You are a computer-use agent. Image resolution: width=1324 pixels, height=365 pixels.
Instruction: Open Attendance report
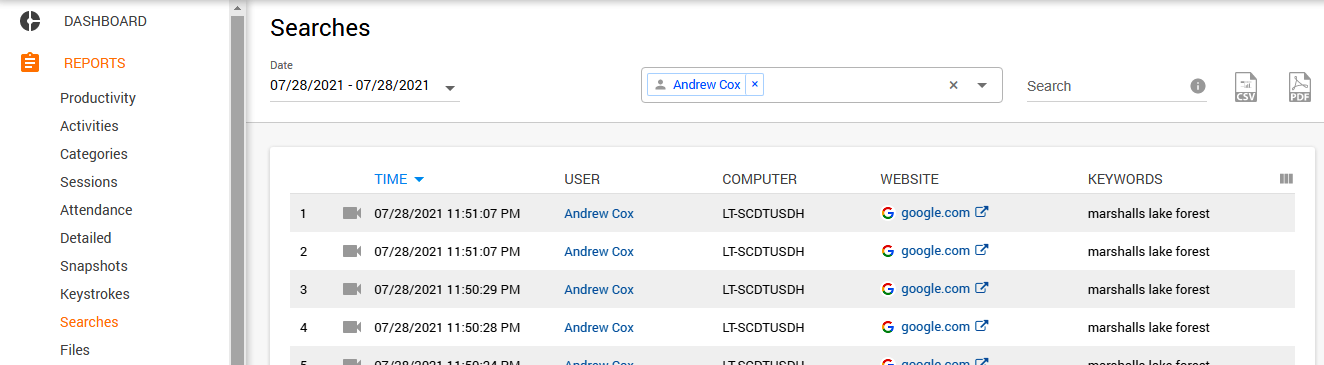tap(96, 210)
